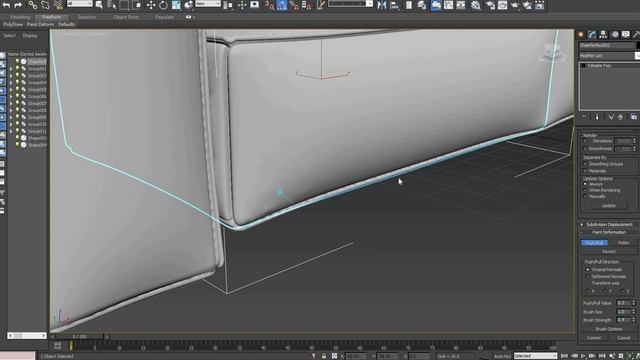Open the Select by Name dialog icon
This screenshot has height=360, width=640.
click(112, 5)
